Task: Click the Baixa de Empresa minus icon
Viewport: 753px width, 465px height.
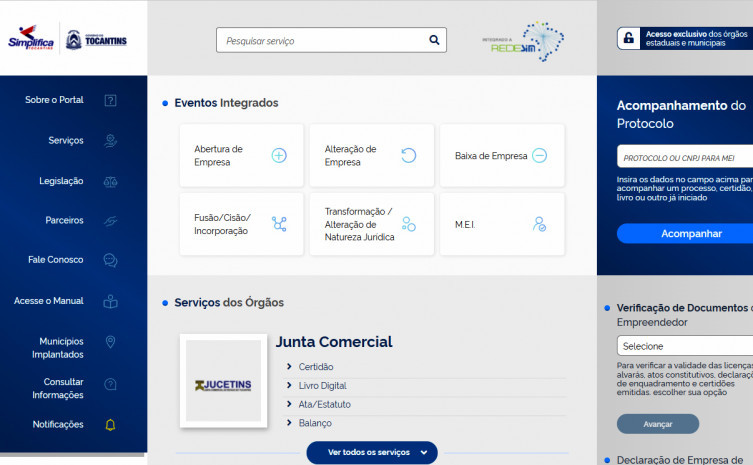Action: point(539,155)
